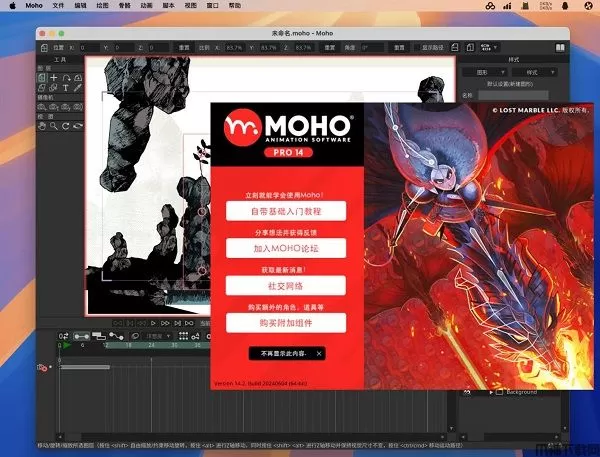Expand the Background layer triangle
The height and width of the screenshot is (457, 600).
tap(492, 393)
